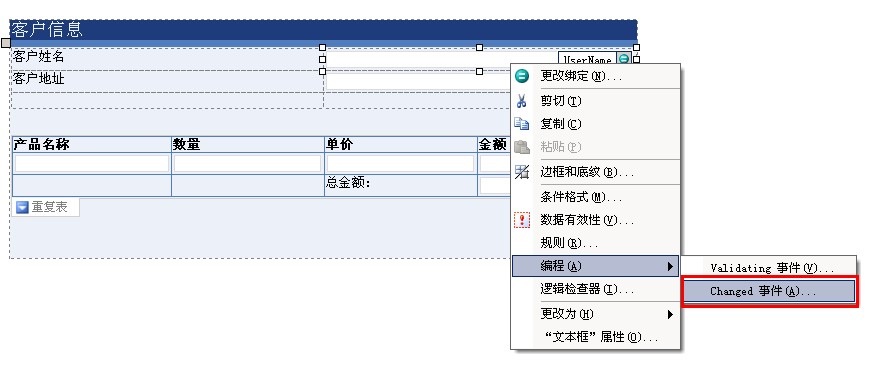
Task: Click the grey layout table selection handle
Action: click(x=6, y=43)
